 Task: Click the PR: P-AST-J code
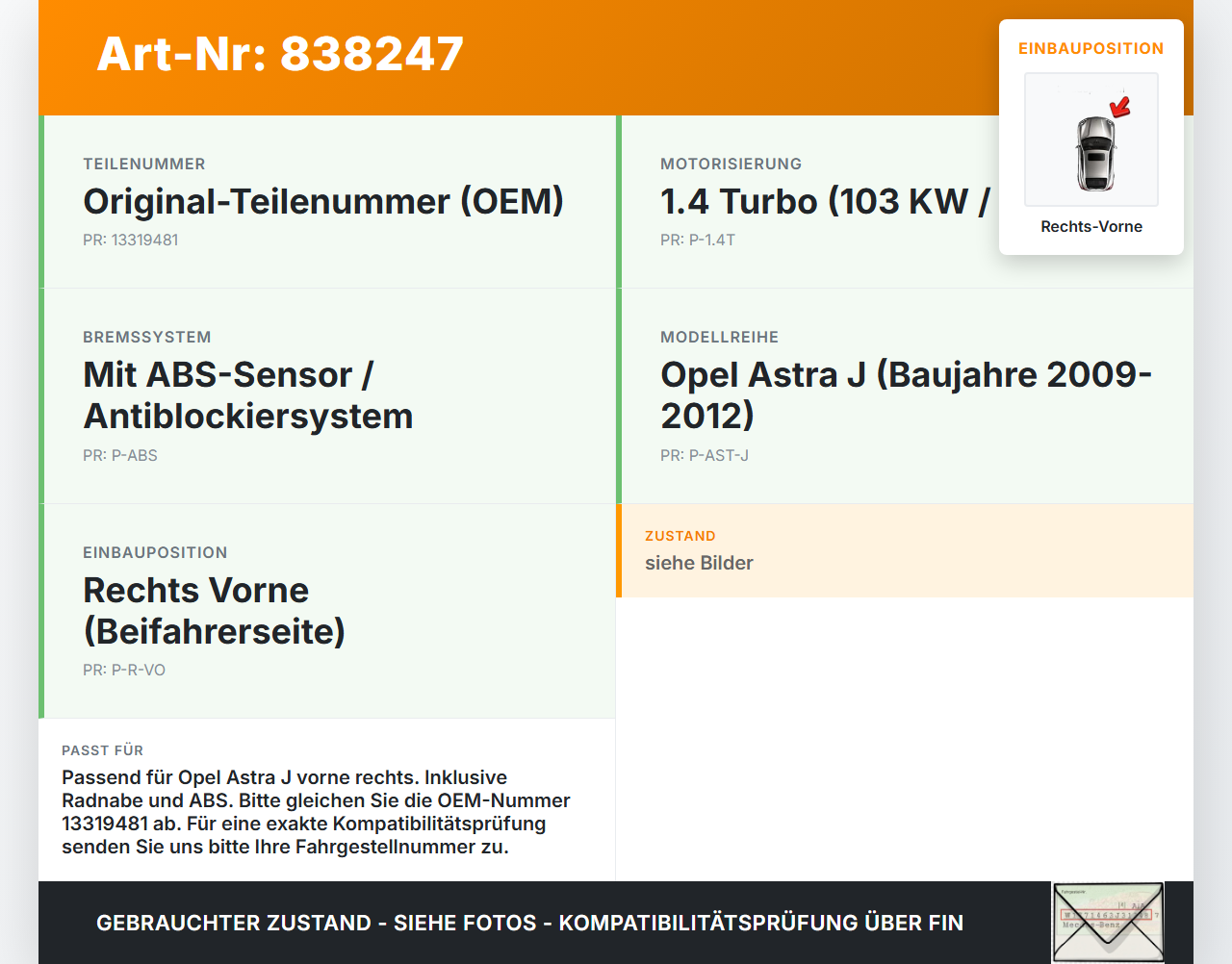705,455
